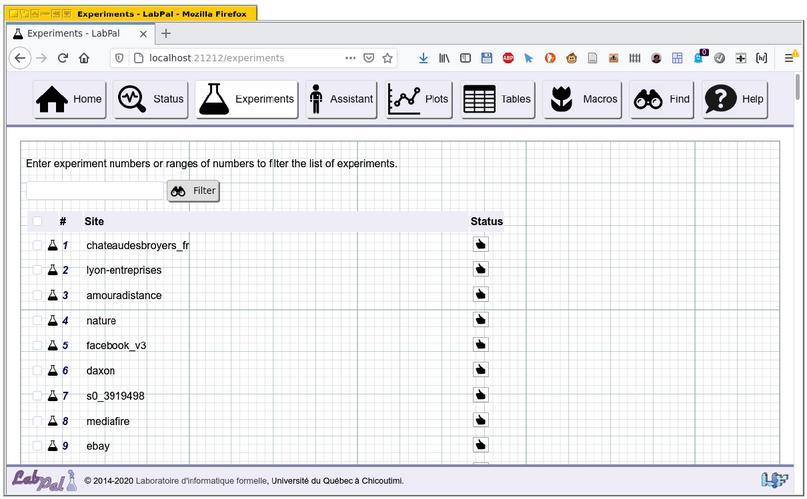Screen dimensions: 807x499
Task: Open the Tables page
Action: click(x=498, y=99)
